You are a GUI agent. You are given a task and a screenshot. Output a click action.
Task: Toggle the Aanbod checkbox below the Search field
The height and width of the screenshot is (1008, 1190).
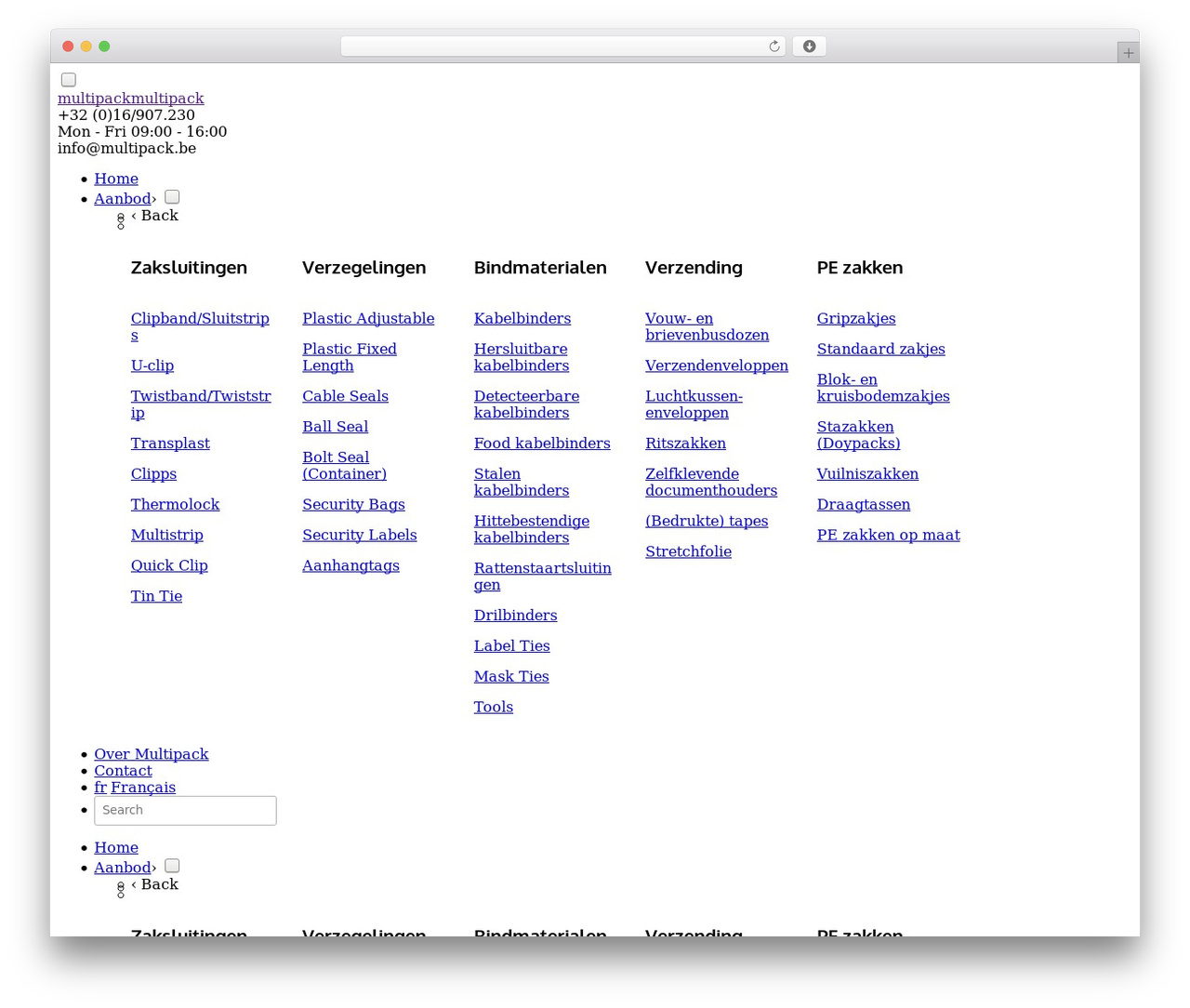click(x=172, y=866)
